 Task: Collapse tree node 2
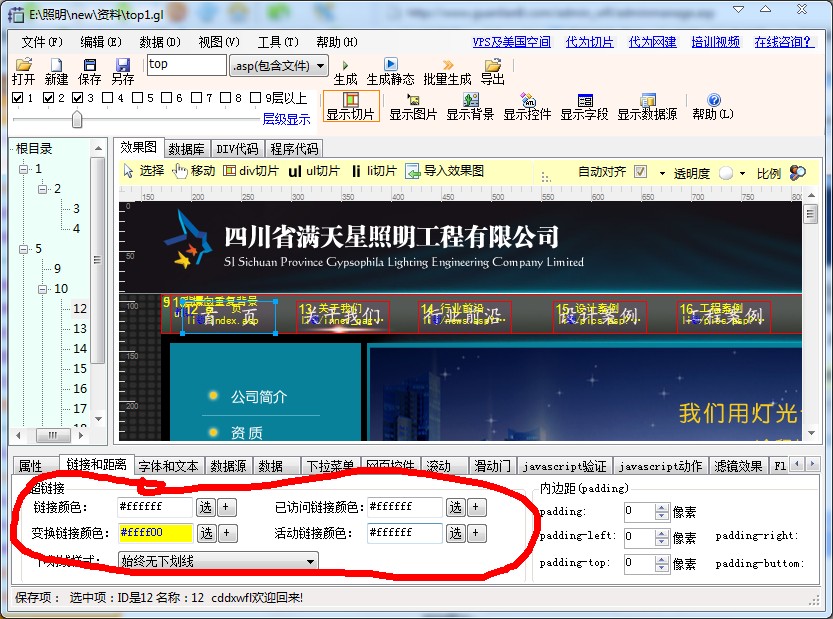42,189
